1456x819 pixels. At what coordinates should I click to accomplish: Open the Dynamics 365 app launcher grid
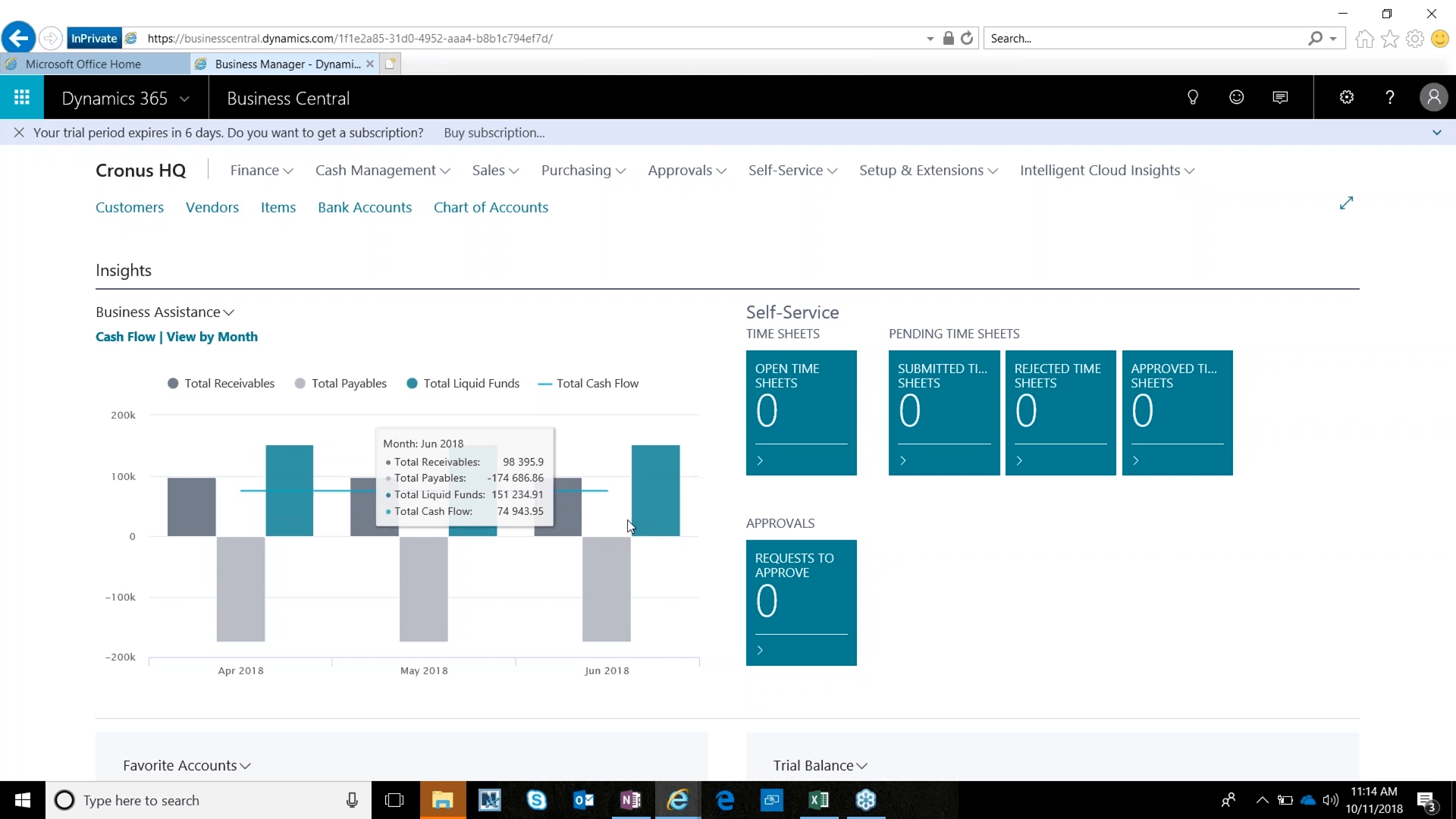(x=22, y=97)
